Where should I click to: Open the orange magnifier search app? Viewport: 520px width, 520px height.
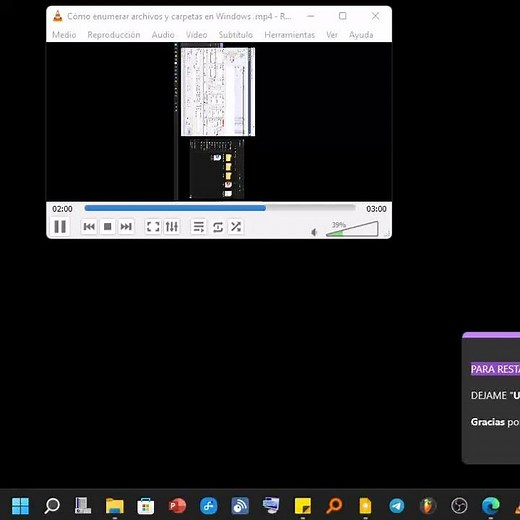(x=334, y=506)
